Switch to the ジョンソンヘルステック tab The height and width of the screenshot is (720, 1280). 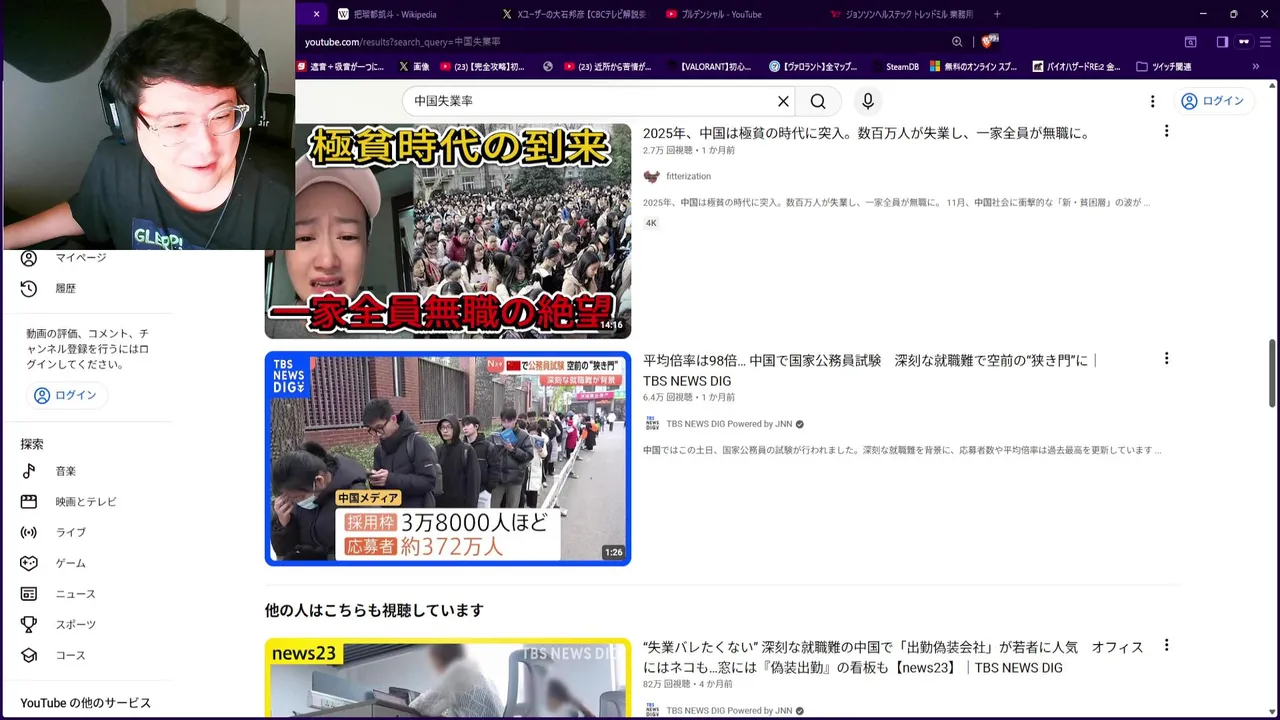click(x=902, y=14)
